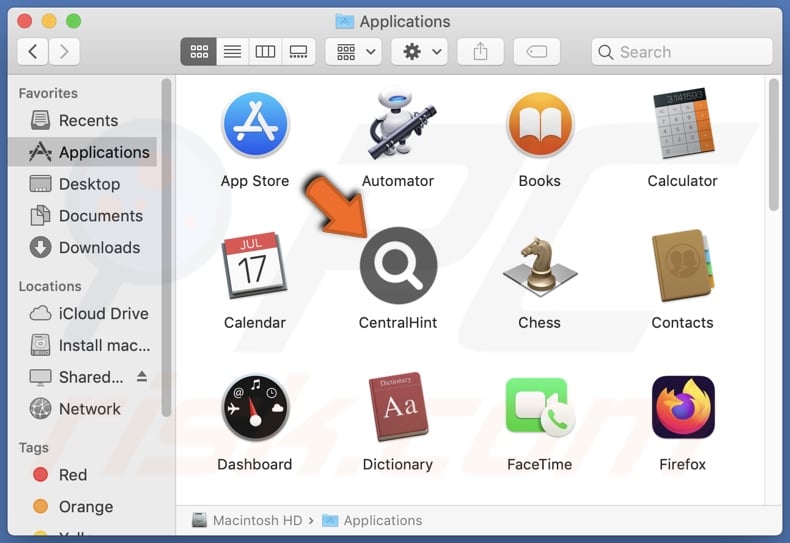Select Applications in the sidebar

point(83,152)
